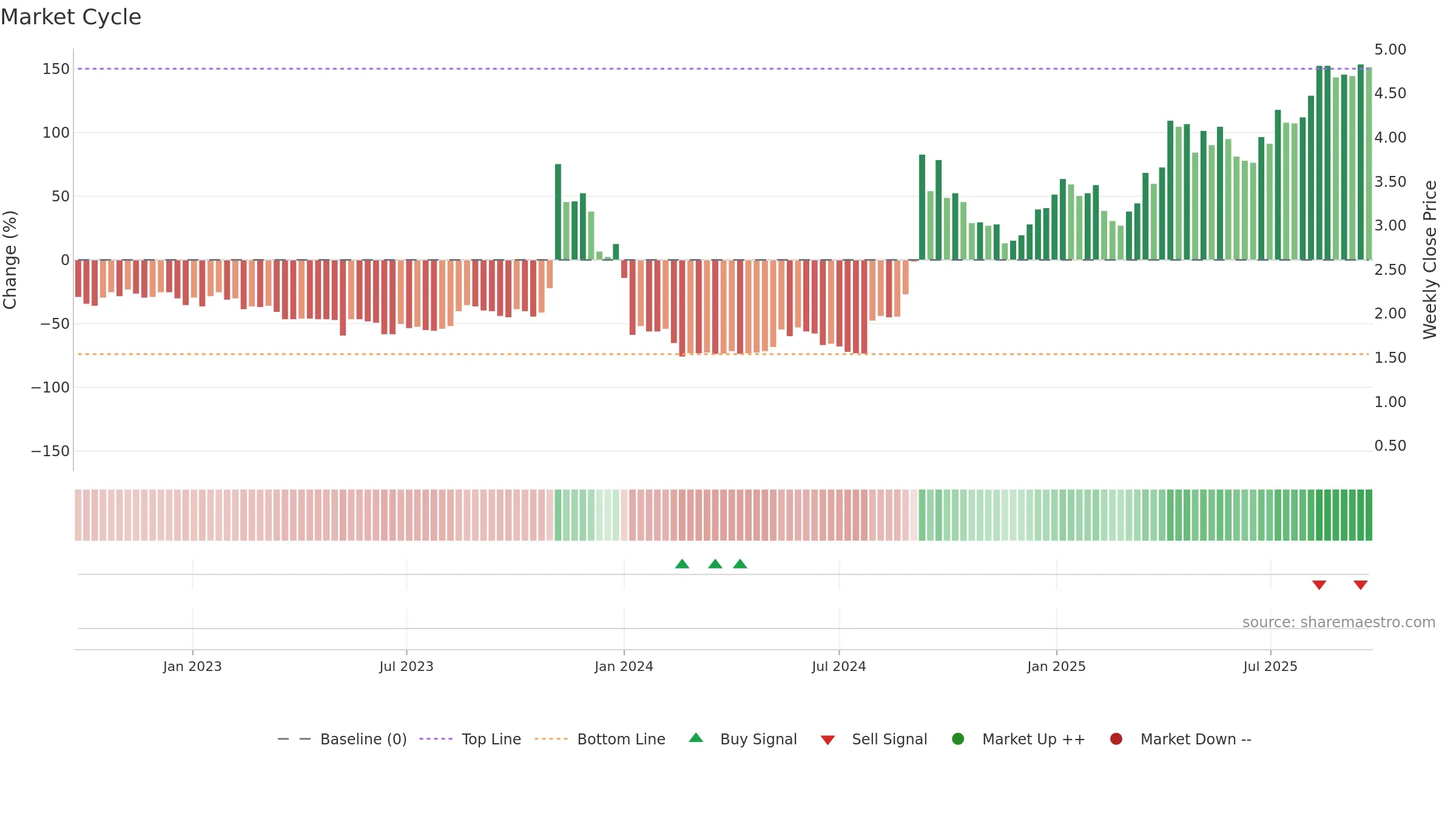Select the first red sell signal marker
The image size is (1456, 819).
pyautogui.click(x=1319, y=585)
